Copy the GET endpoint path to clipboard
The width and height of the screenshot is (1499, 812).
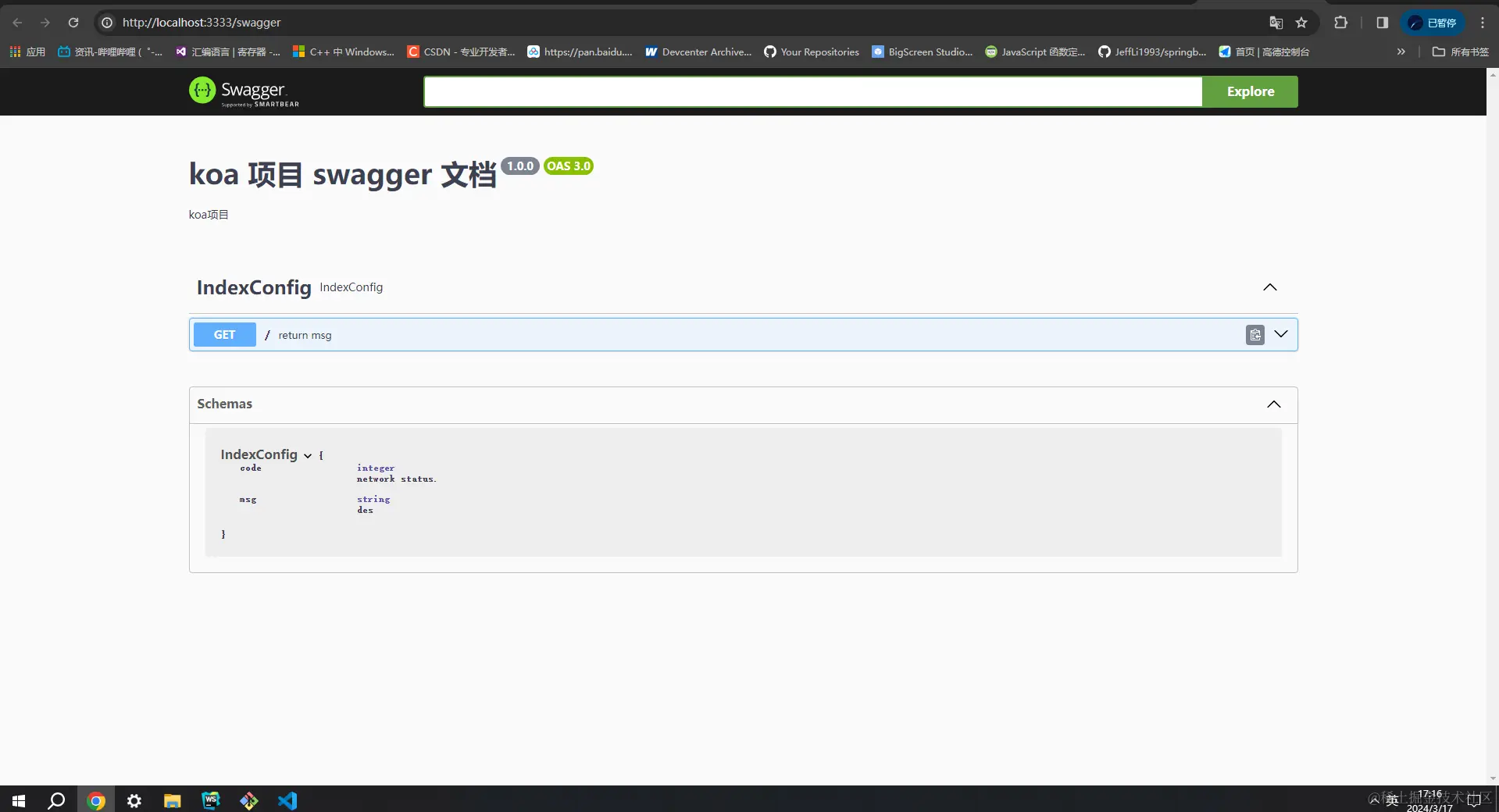click(1254, 334)
